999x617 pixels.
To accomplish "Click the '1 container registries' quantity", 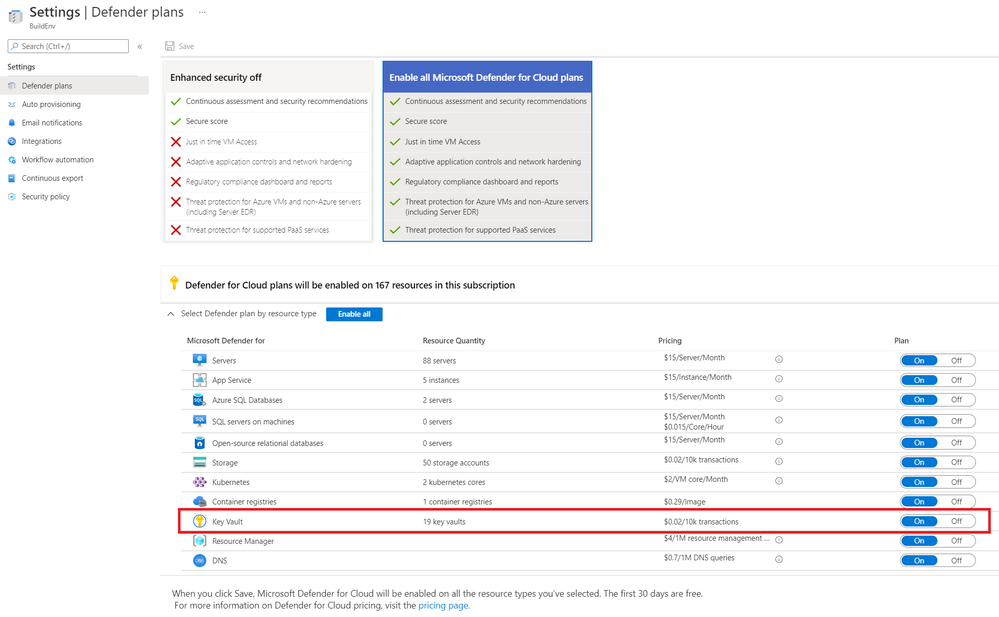I will (x=457, y=502).
